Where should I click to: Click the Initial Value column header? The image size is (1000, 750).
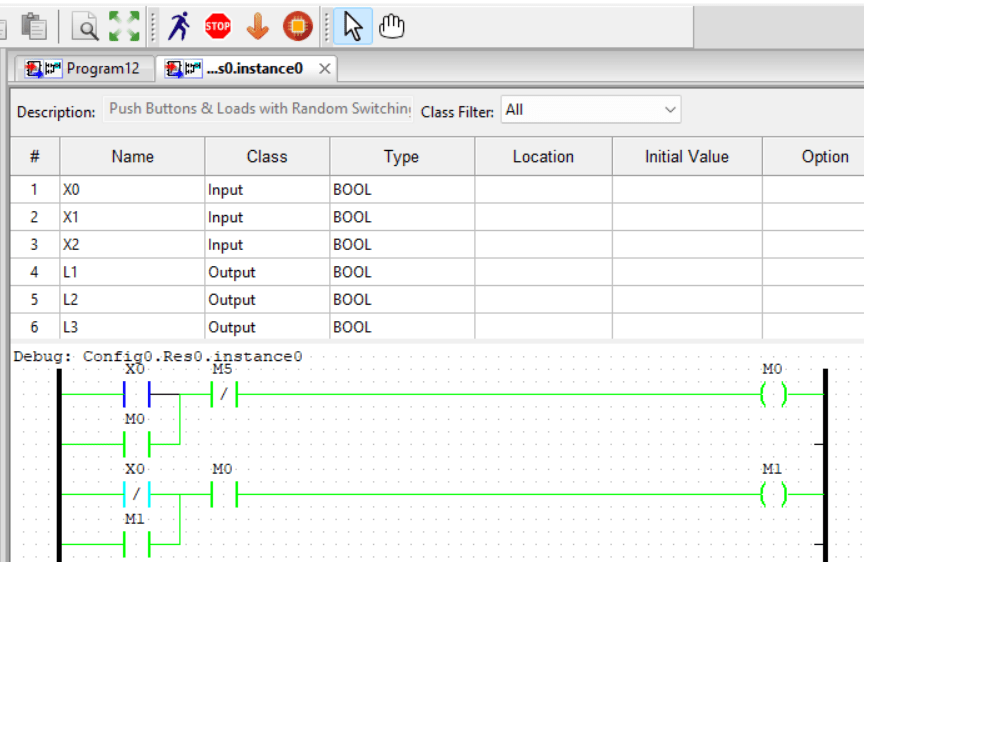point(686,156)
